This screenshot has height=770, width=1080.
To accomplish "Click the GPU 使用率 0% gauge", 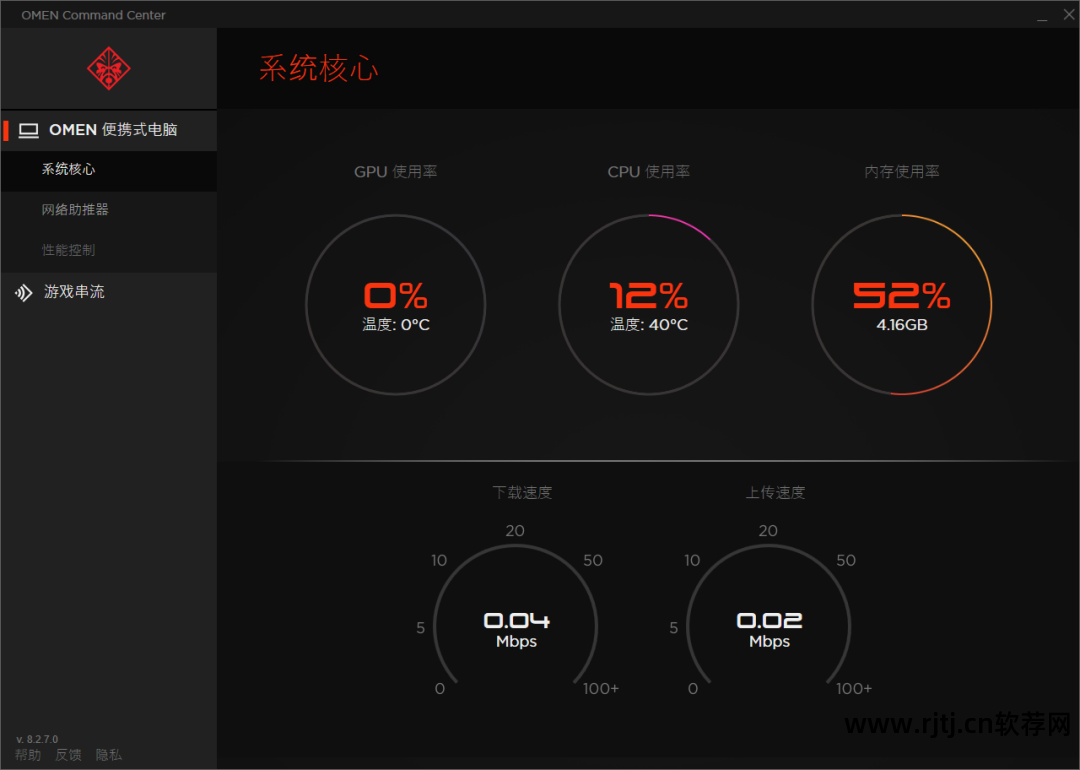I will [x=395, y=304].
